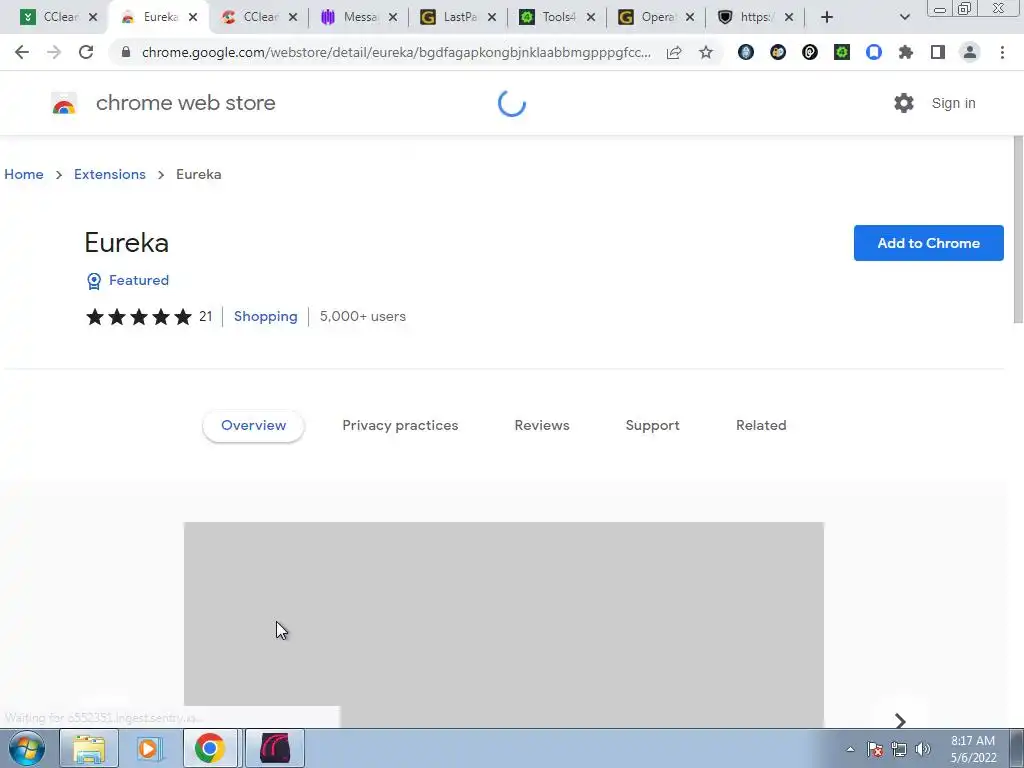Viewport: 1024px width, 768px height.
Task: Click Add to Chrome button
Action: [x=929, y=243]
